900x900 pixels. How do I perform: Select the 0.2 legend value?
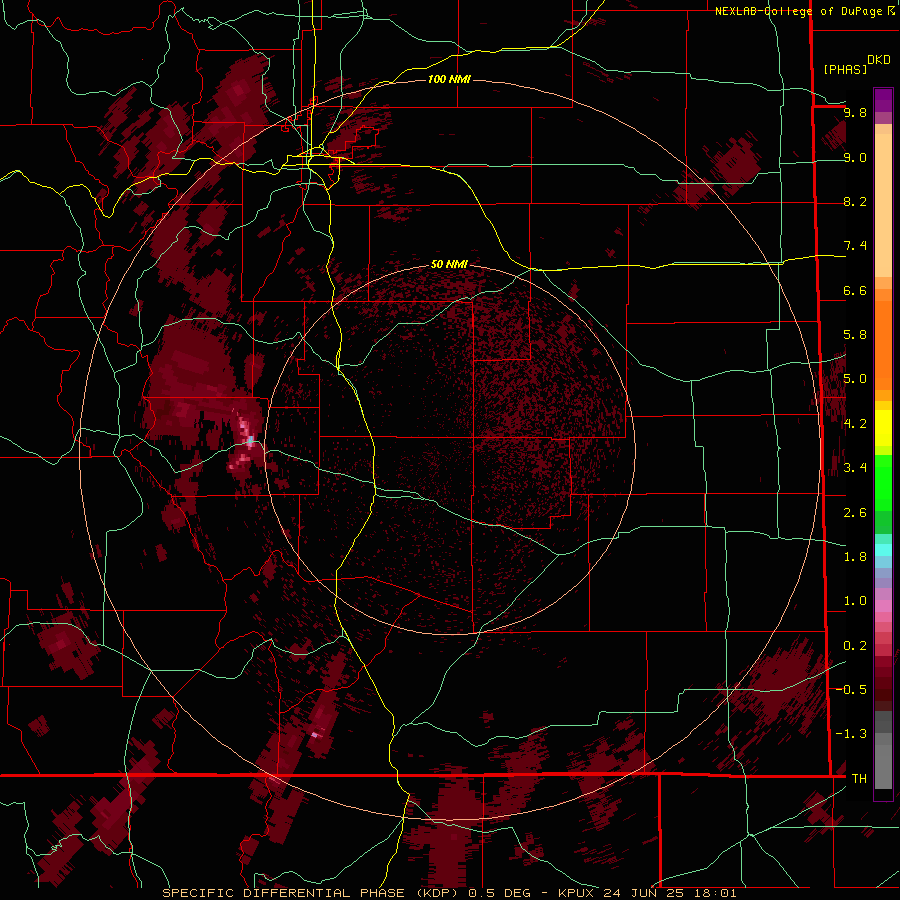[x=855, y=646]
